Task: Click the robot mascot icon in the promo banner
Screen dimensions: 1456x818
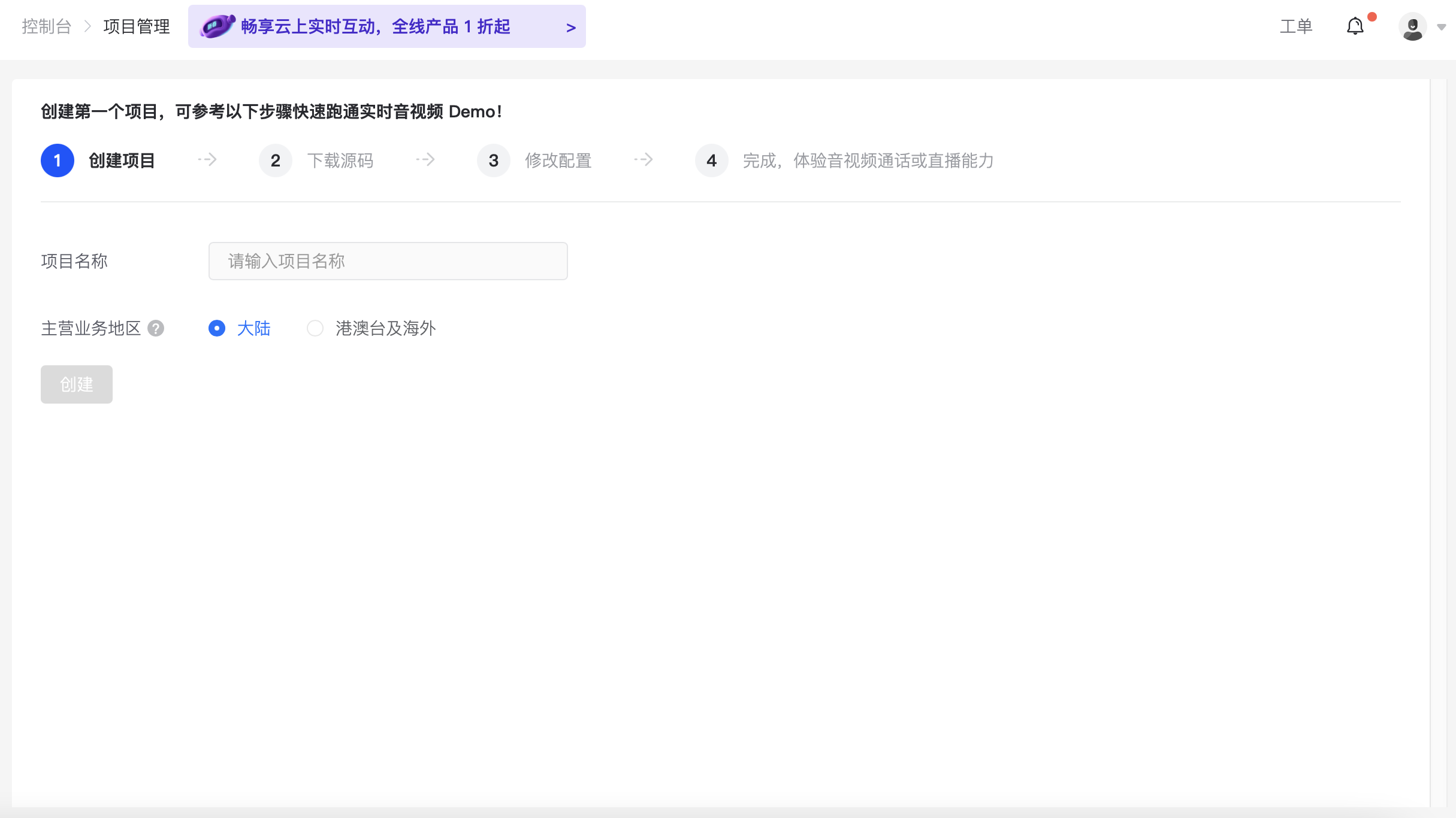Action: coord(217,26)
